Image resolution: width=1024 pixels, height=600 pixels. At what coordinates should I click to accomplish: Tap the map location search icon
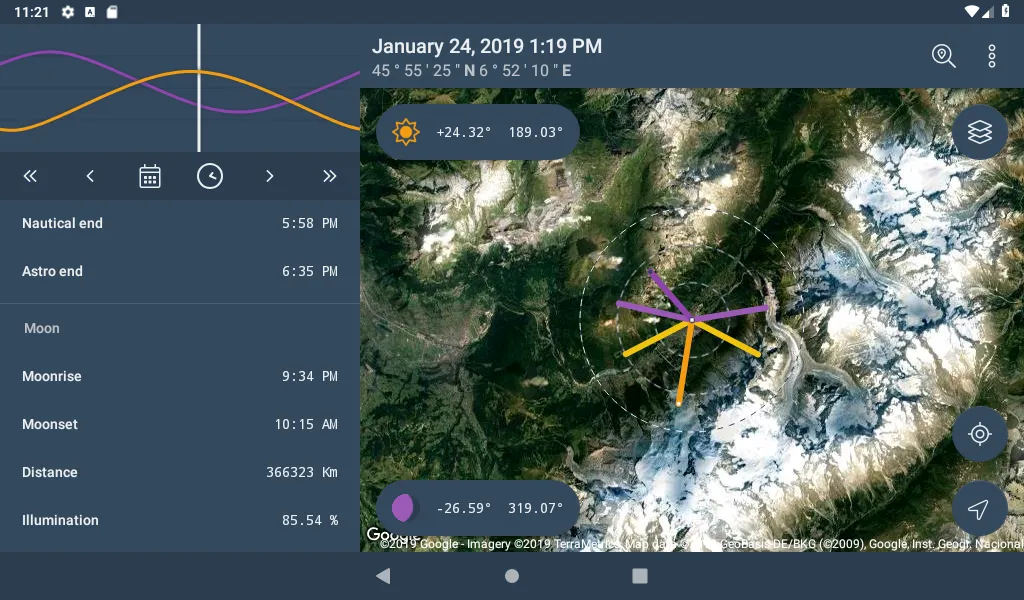pos(943,56)
